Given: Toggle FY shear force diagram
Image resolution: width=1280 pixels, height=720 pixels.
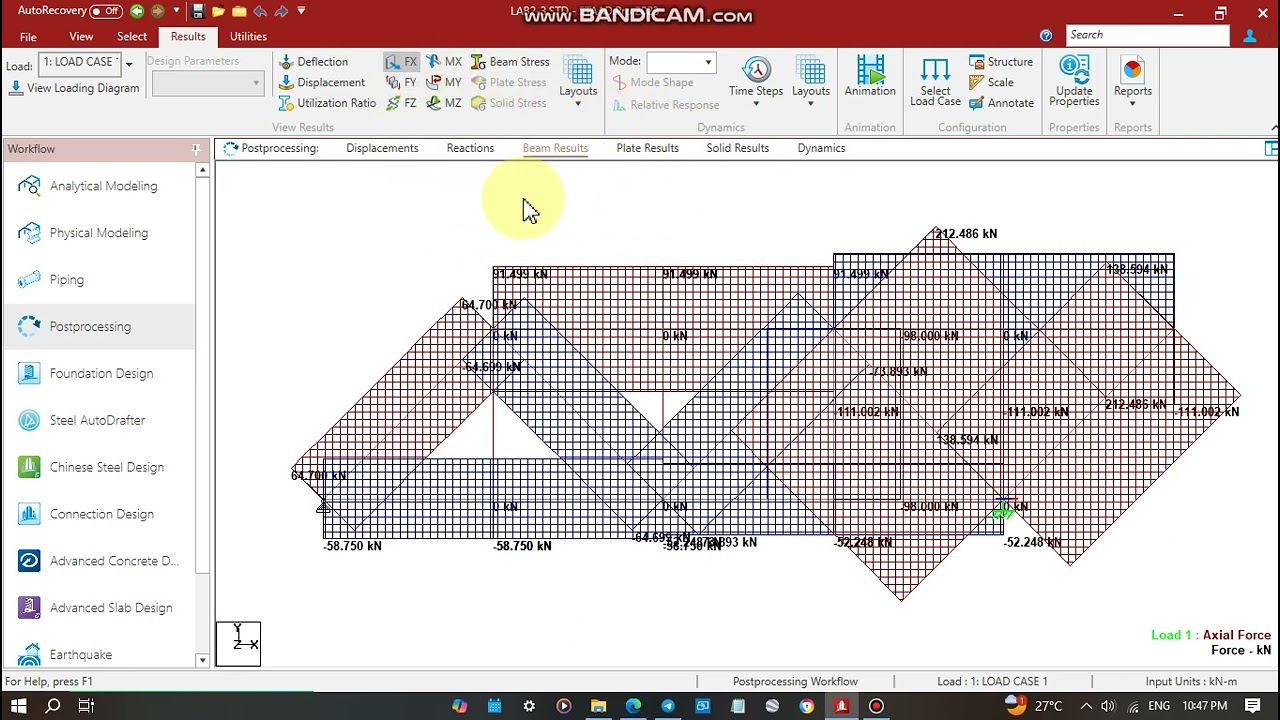Looking at the screenshot, I should (x=401, y=83).
